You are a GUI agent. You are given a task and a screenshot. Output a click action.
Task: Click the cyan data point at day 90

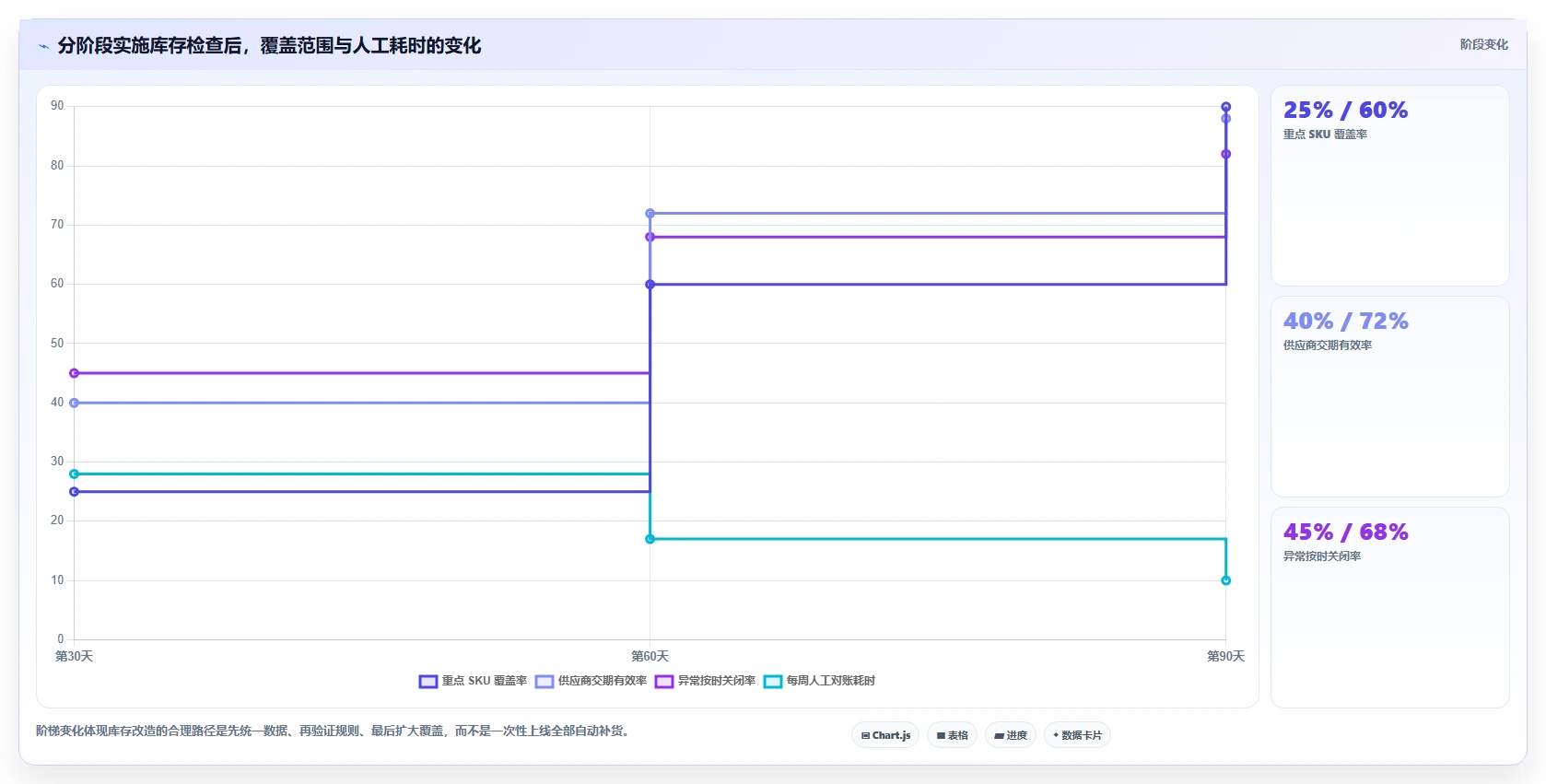pos(1225,580)
